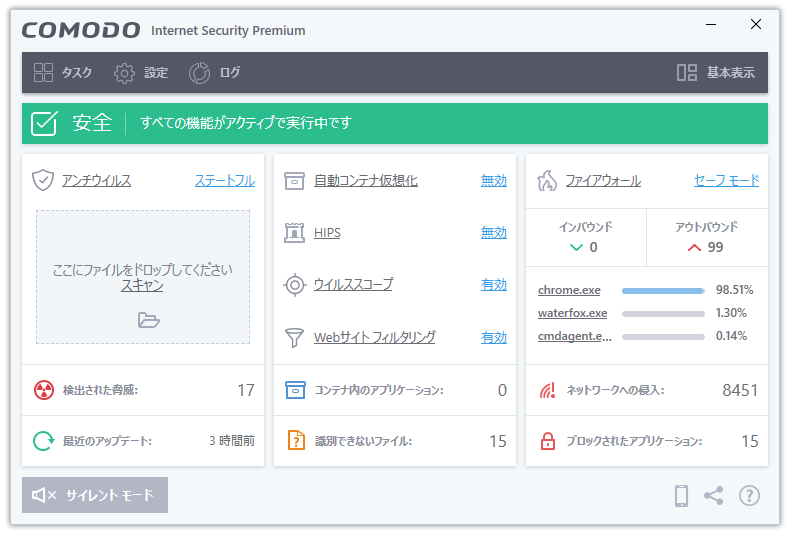788x533 pixels.
Task: Toggle ウイルススコープ status 有効
Action: 494,285
